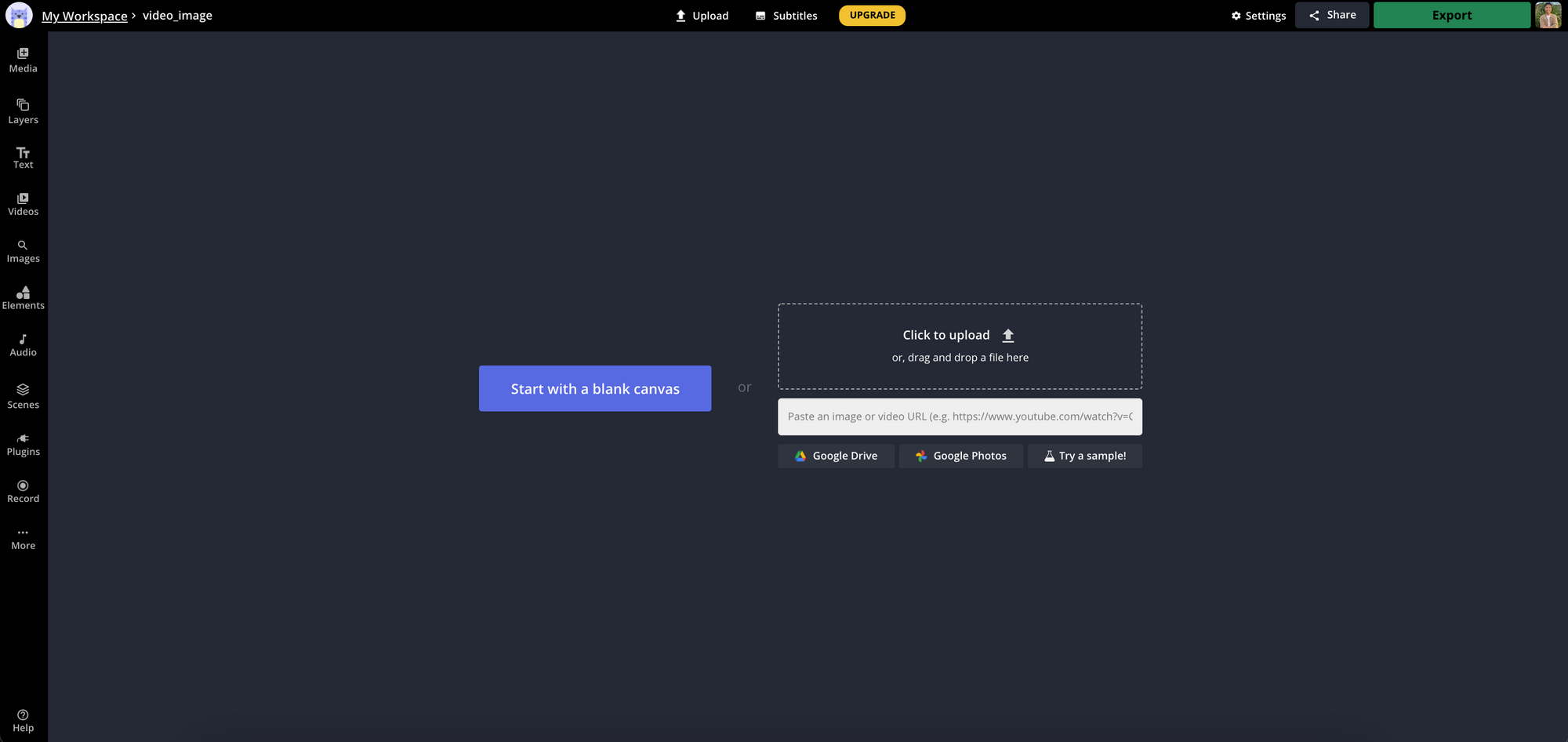This screenshot has height=742, width=1568.
Task: Click the yellow UPGRADE button
Action: [x=872, y=15]
